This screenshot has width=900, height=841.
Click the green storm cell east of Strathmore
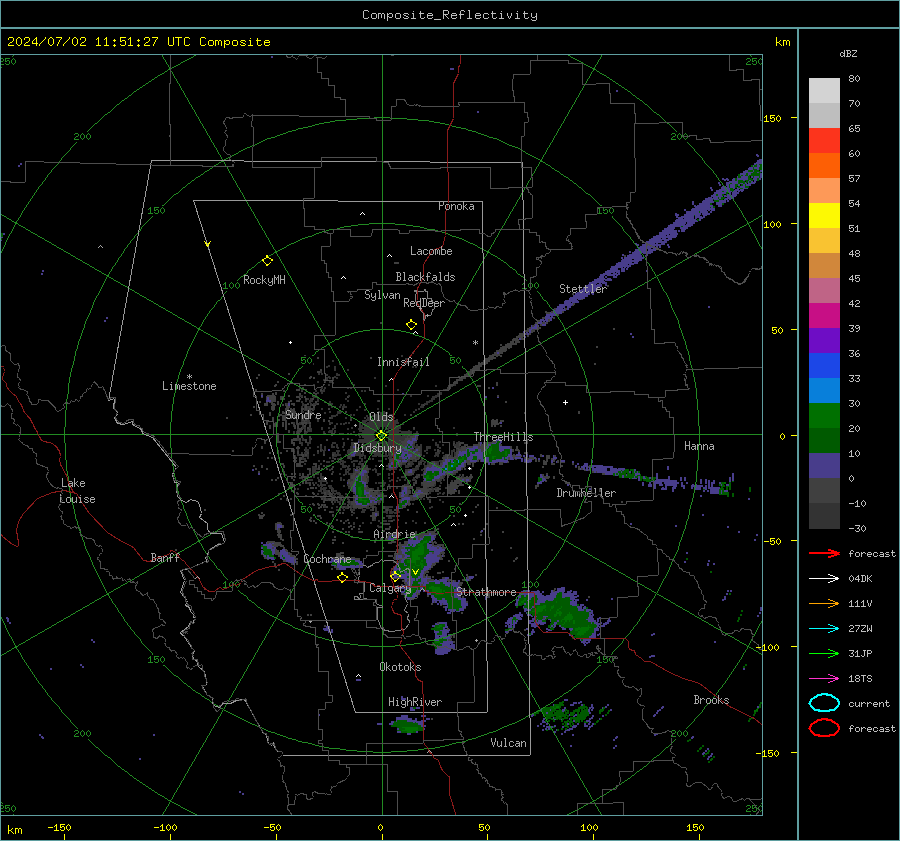[562, 614]
